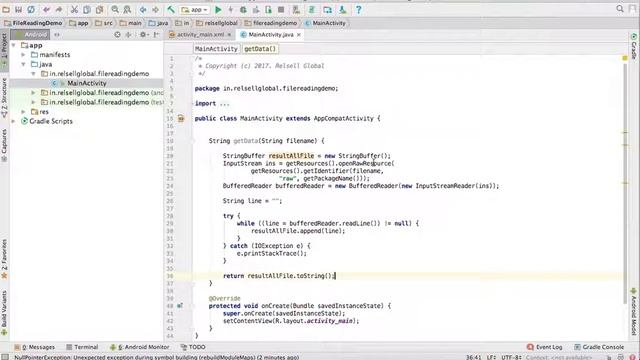Click the Synchronize toolbar icon
This screenshot has height=360, width=640.
[x=31, y=9]
